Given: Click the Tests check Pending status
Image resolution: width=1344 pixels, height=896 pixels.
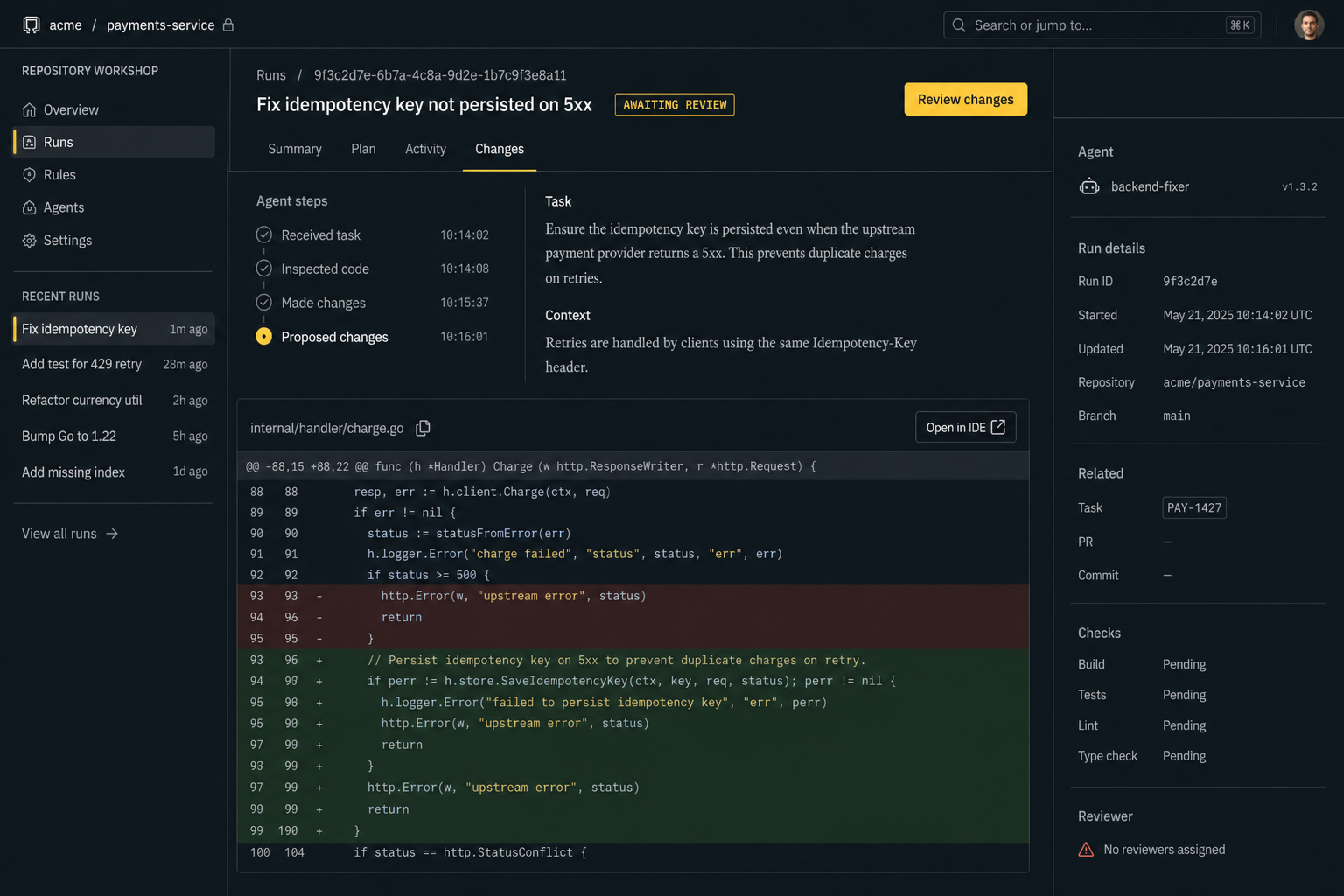Looking at the screenshot, I should point(1184,695).
